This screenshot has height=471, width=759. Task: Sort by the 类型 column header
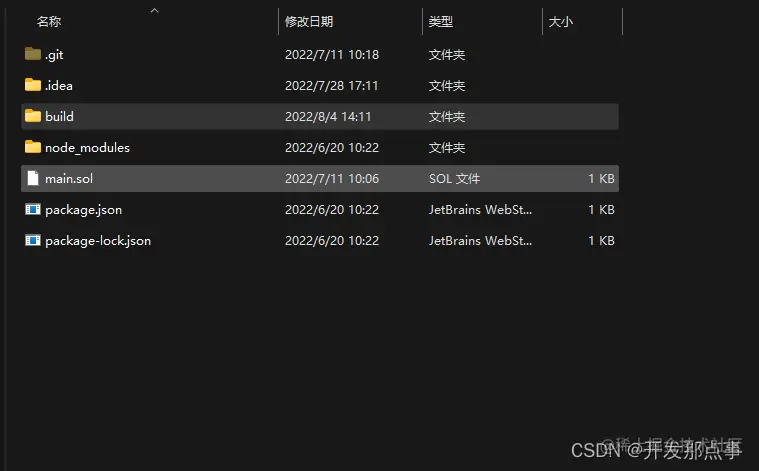tap(440, 21)
